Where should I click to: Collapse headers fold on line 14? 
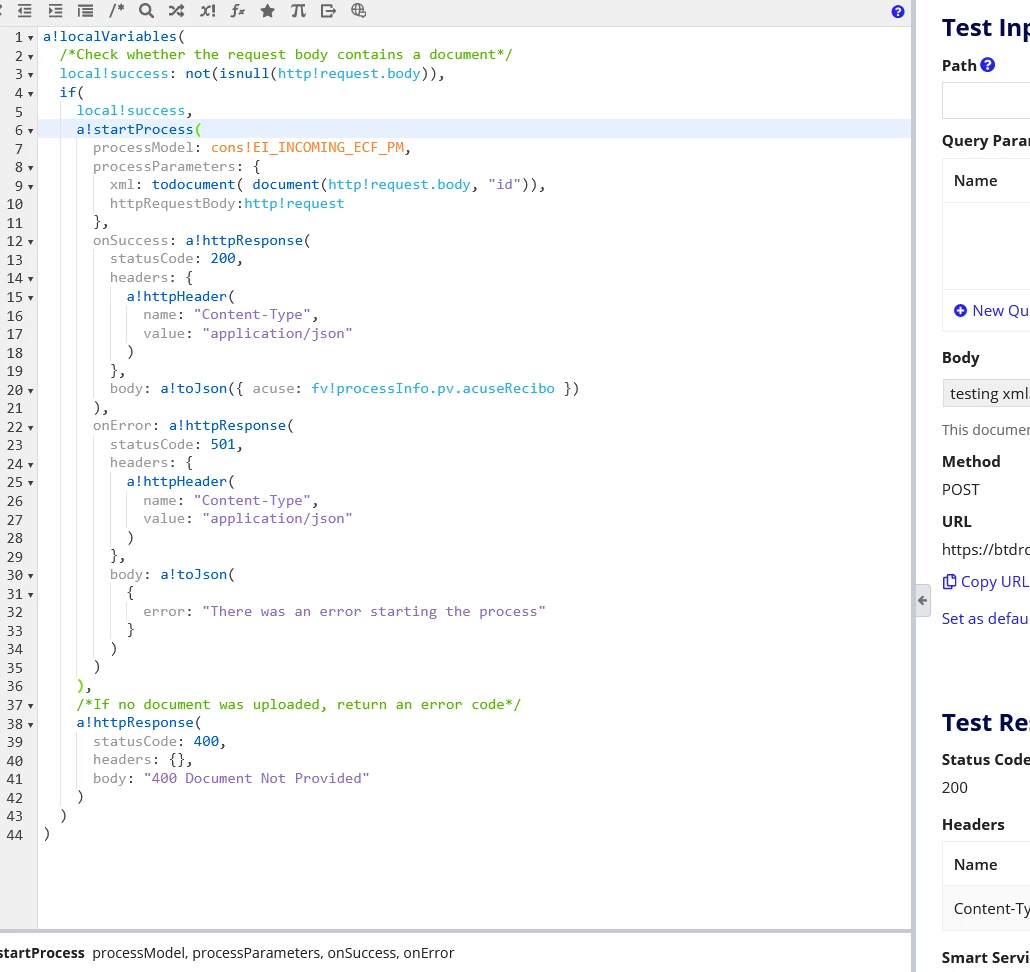point(30,278)
